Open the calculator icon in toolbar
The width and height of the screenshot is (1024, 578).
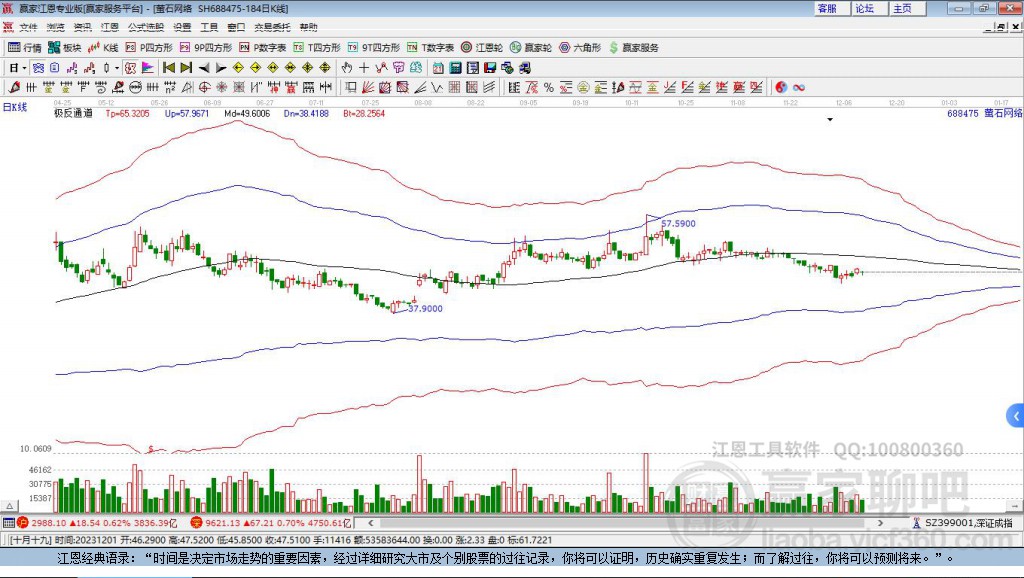pyautogui.click(x=455, y=68)
